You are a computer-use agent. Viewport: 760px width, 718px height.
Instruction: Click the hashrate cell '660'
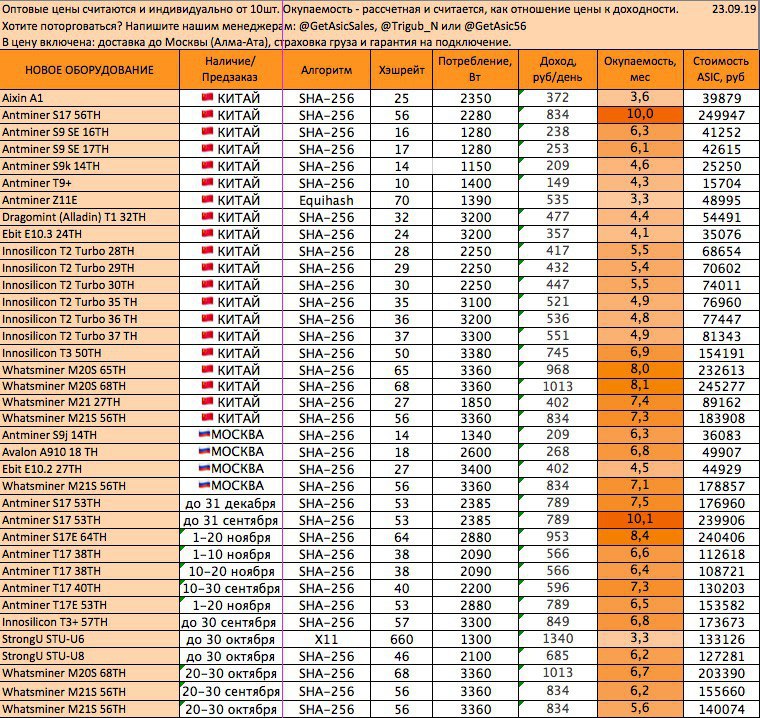402,639
